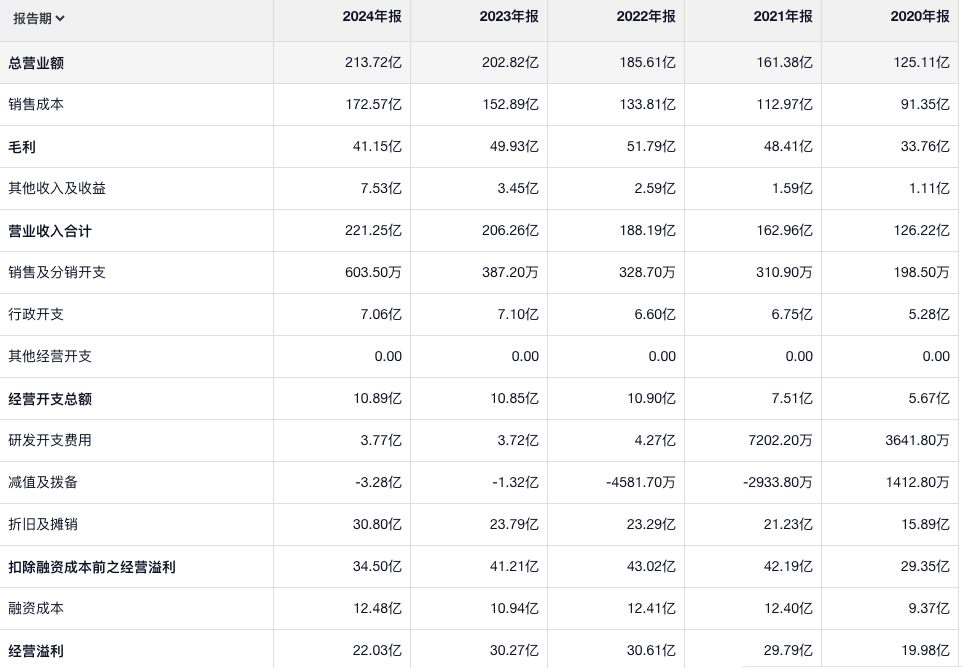Click the 经营溢利 row label

click(36, 651)
